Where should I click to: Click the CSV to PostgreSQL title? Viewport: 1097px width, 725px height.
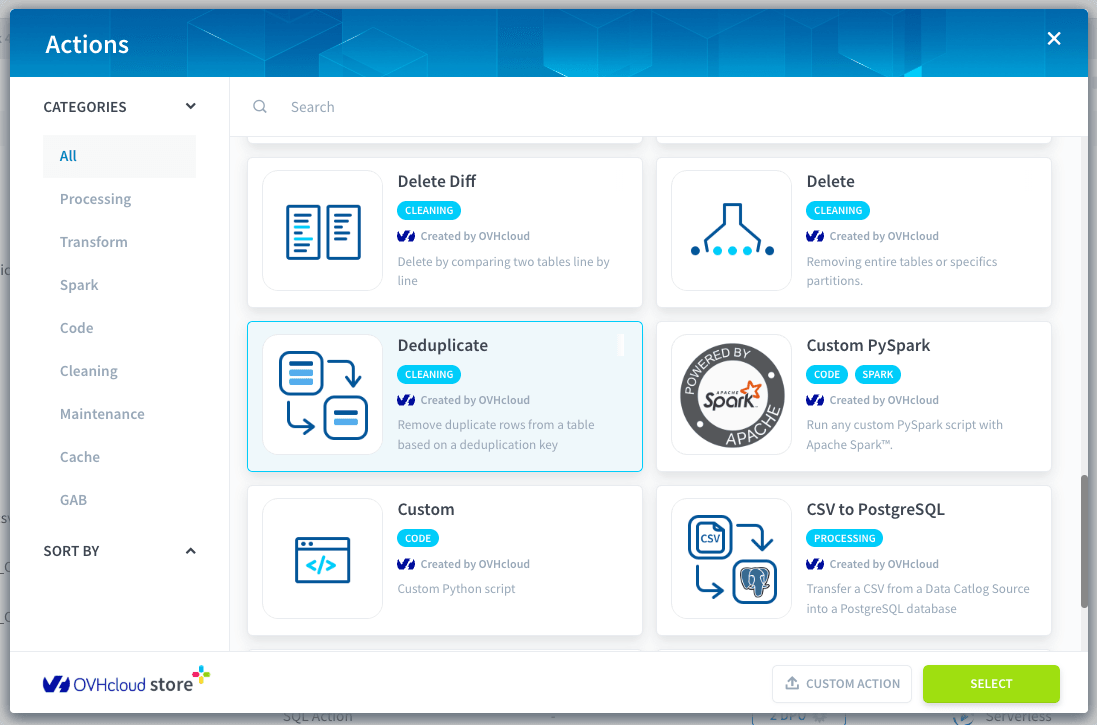click(875, 509)
